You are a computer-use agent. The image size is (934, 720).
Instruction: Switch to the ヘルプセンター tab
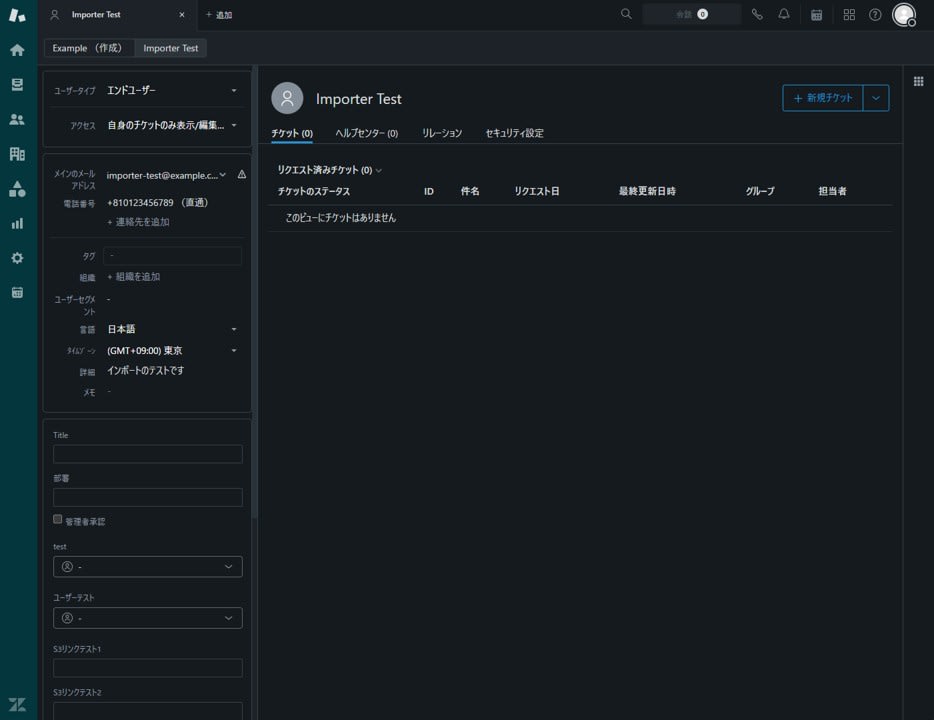(x=366, y=133)
